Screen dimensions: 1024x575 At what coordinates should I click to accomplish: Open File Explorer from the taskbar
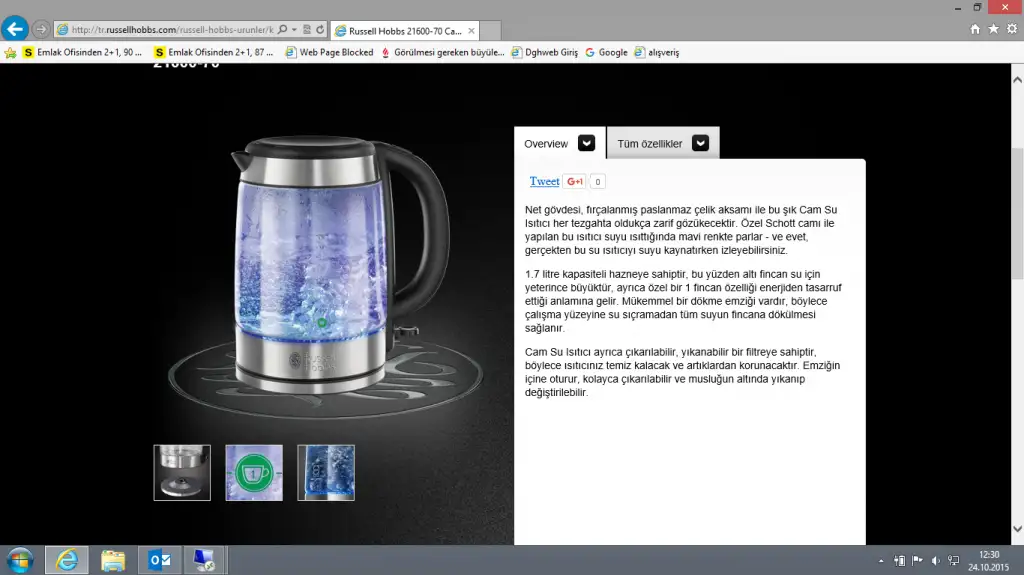(x=112, y=560)
